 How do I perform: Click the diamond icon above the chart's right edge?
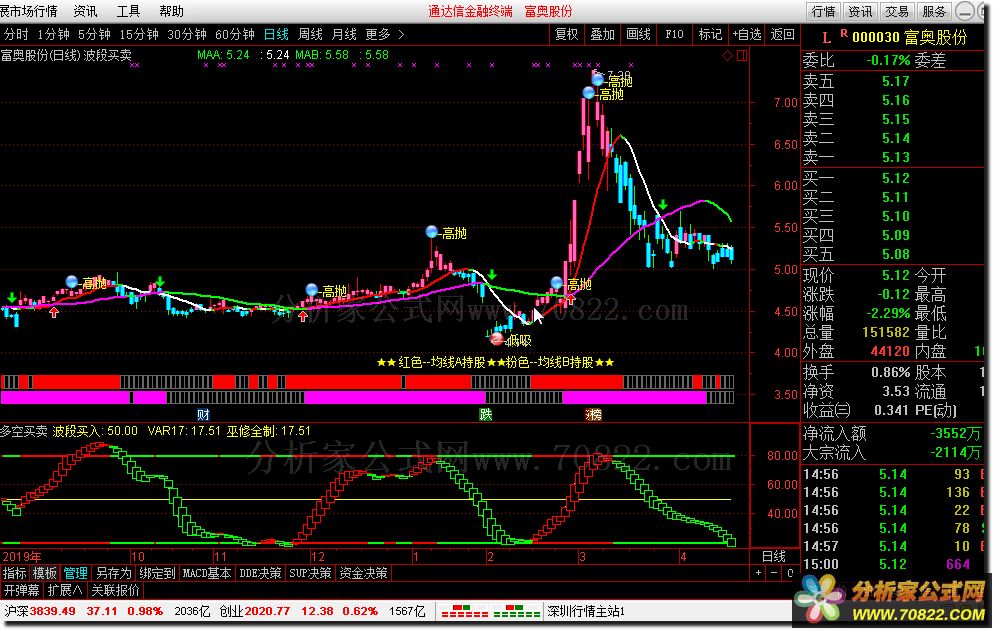click(727, 56)
